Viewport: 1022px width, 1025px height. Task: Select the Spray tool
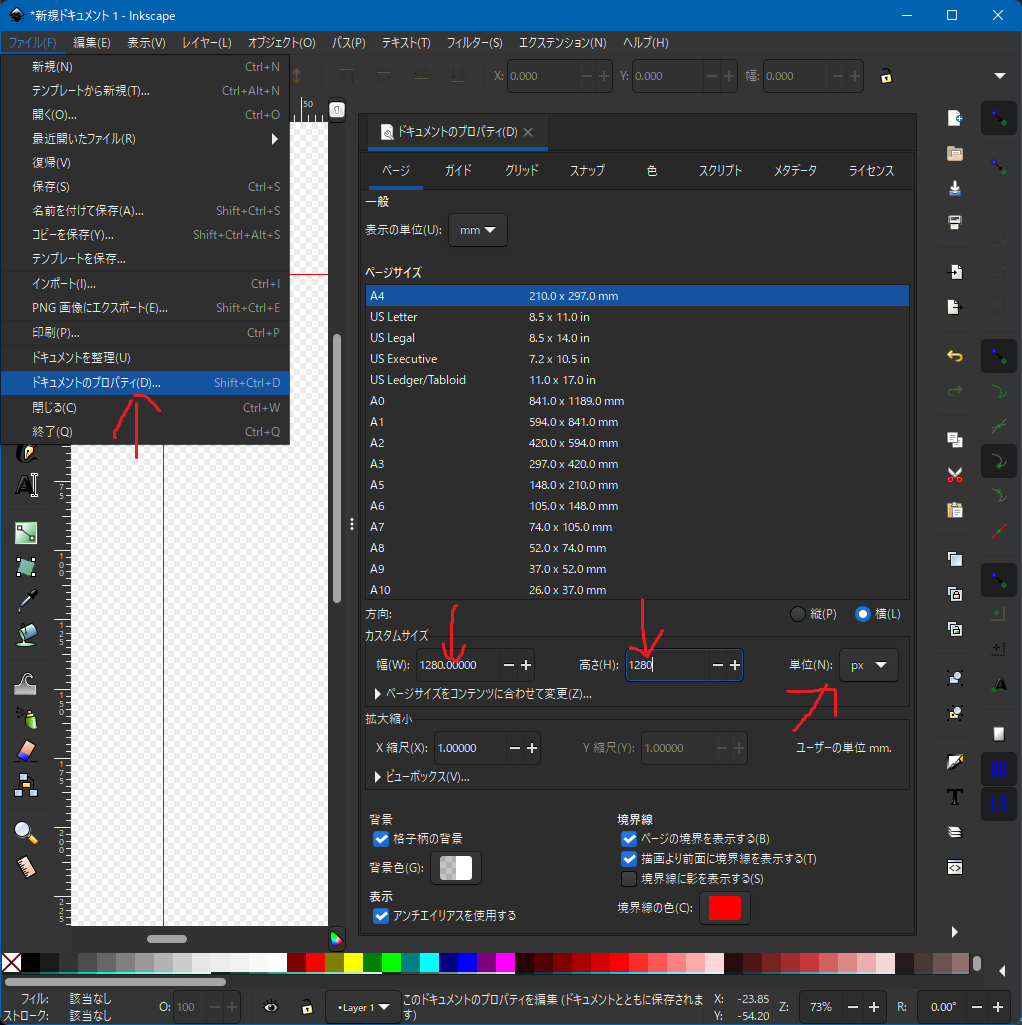point(26,718)
